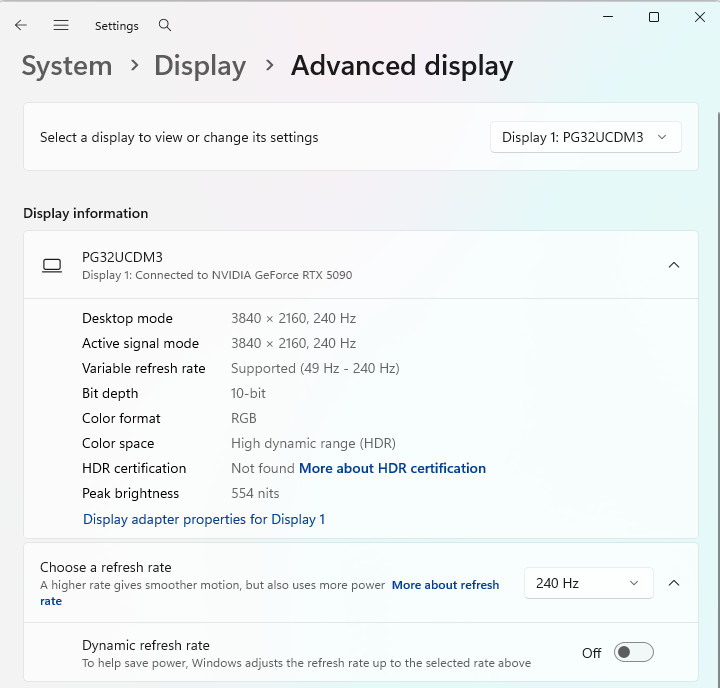Click the monitor icon beside PG32UCDM3
Screen dimensions: 720x688
(52, 265)
